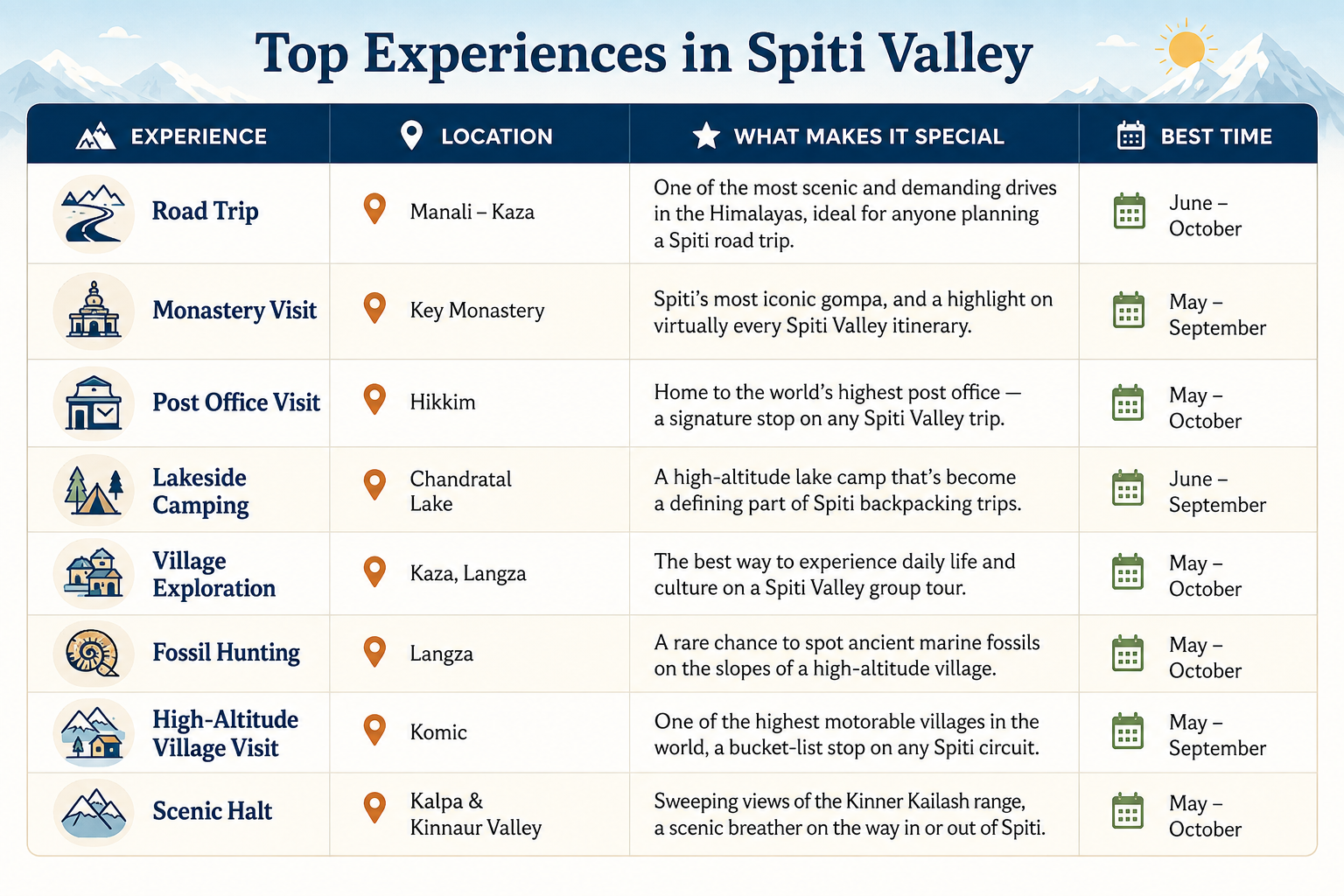Click the Kinner Kailash range description text
1344x896 pixels.
point(849,814)
